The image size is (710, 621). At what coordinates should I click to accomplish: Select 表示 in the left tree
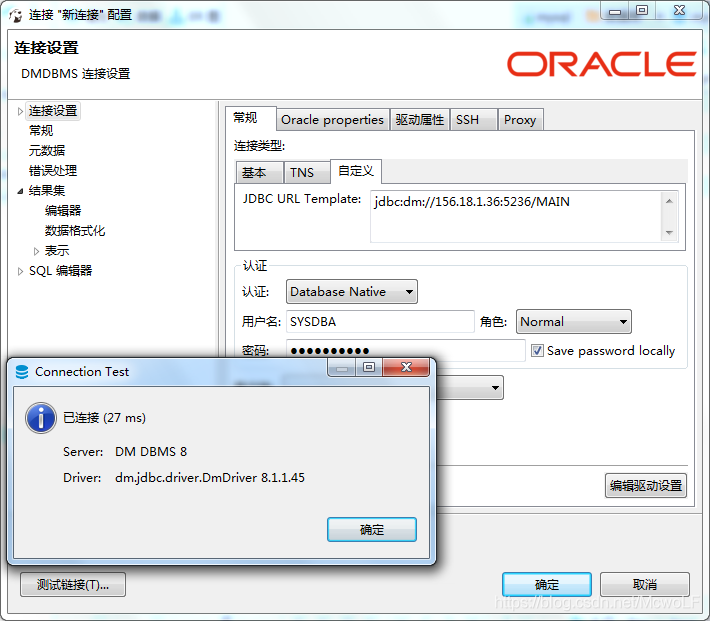[x=57, y=250]
